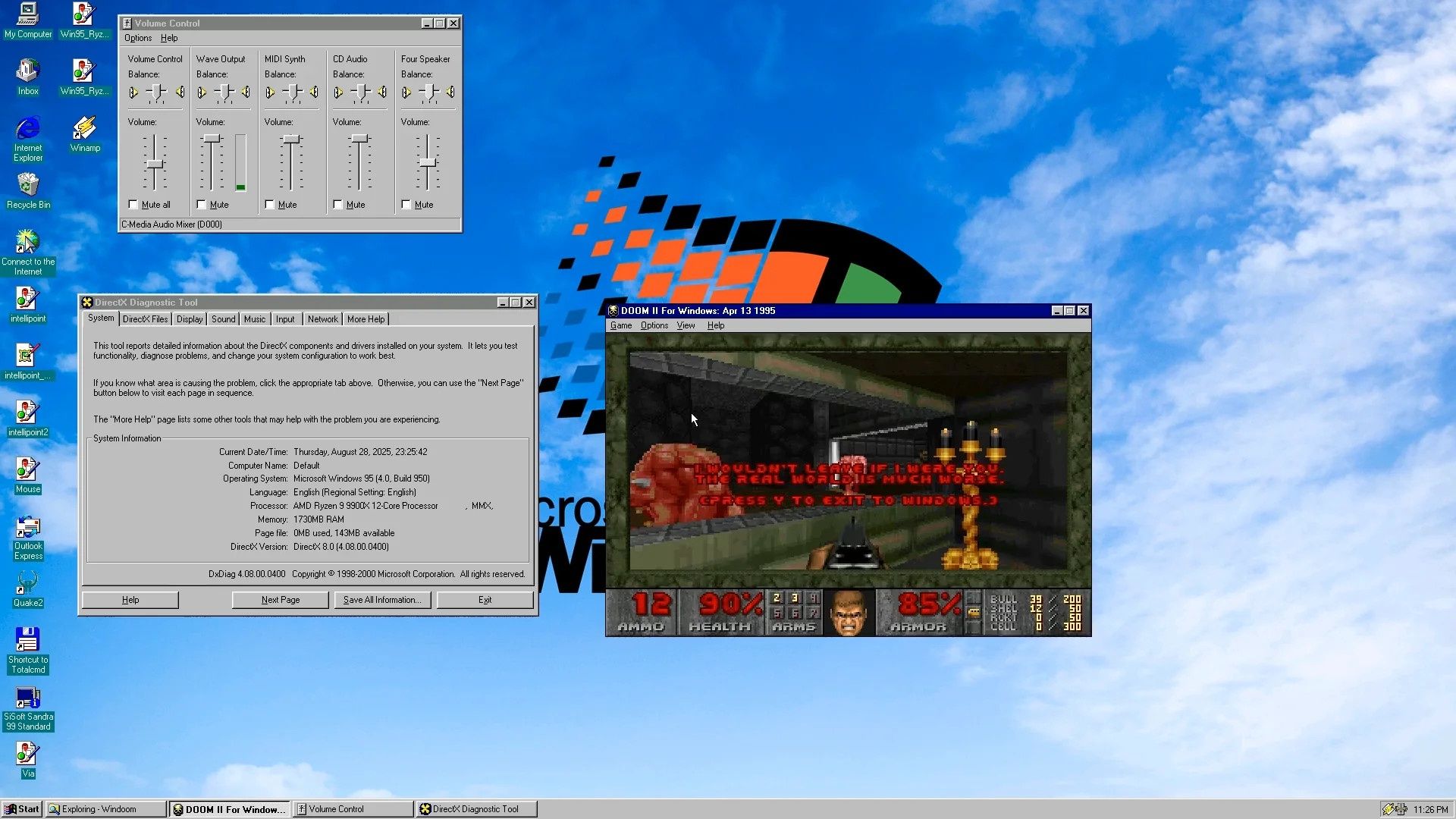Click the MIDI Synth balance slider
This screenshot has width=1456, height=819.
pos(292,93)
